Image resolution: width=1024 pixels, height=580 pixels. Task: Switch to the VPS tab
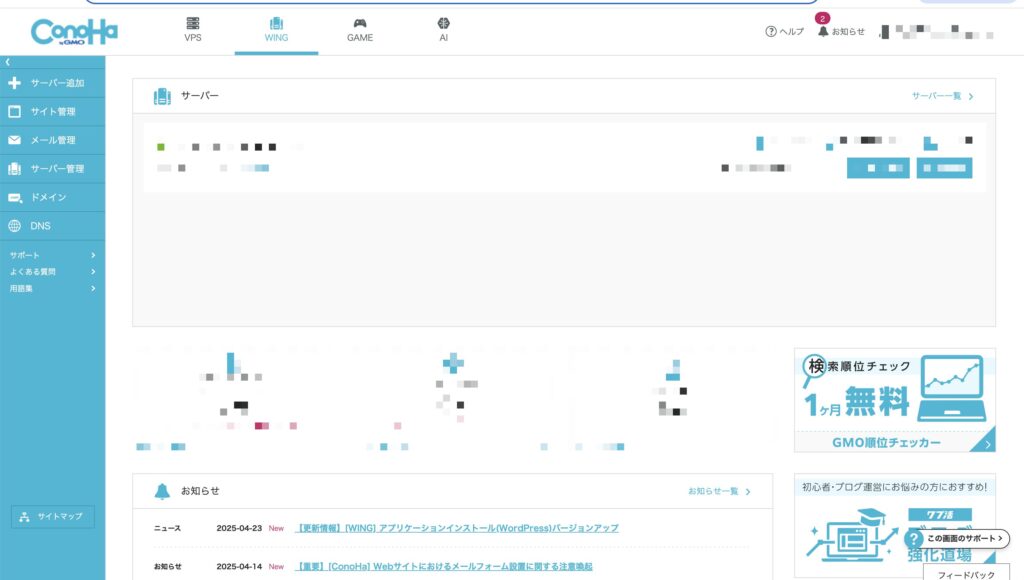(193, 30)
